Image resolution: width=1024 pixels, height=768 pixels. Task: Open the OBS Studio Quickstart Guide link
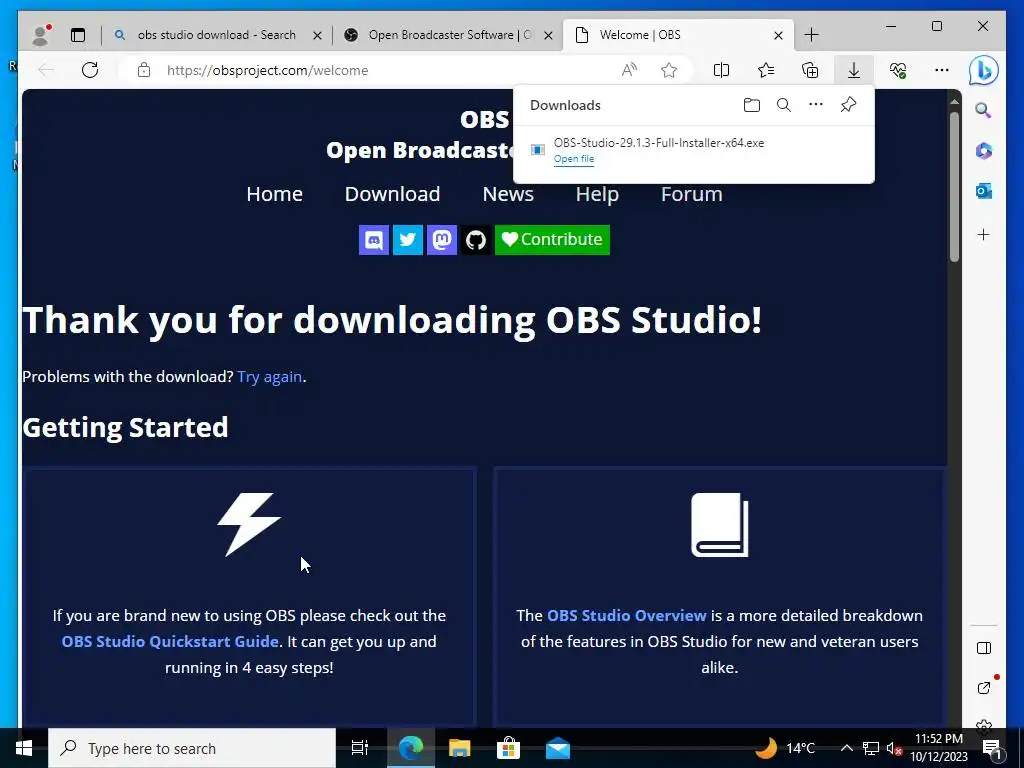point(170,641)
